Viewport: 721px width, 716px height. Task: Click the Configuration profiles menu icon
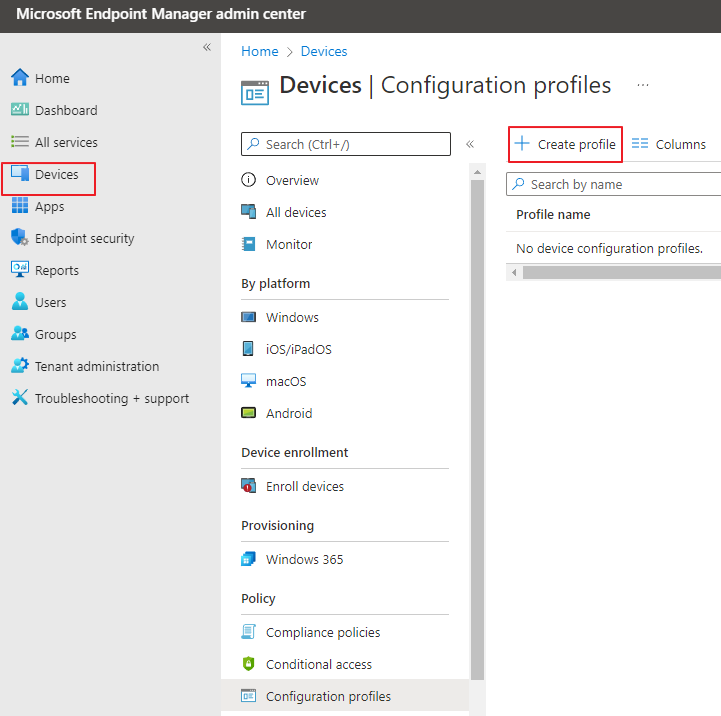tap(249, 696)
